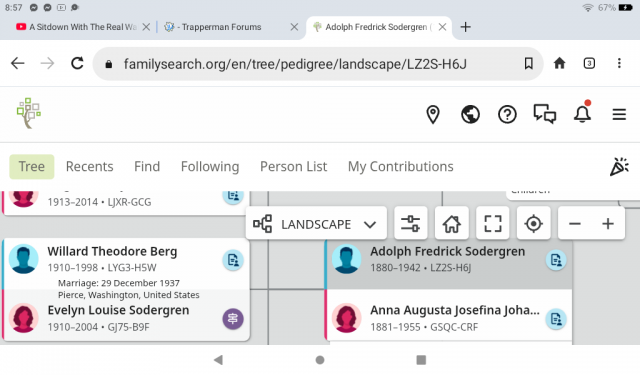Tap Android home navigation button
This screenshot has height=375, width=640.
click(320, 360)
